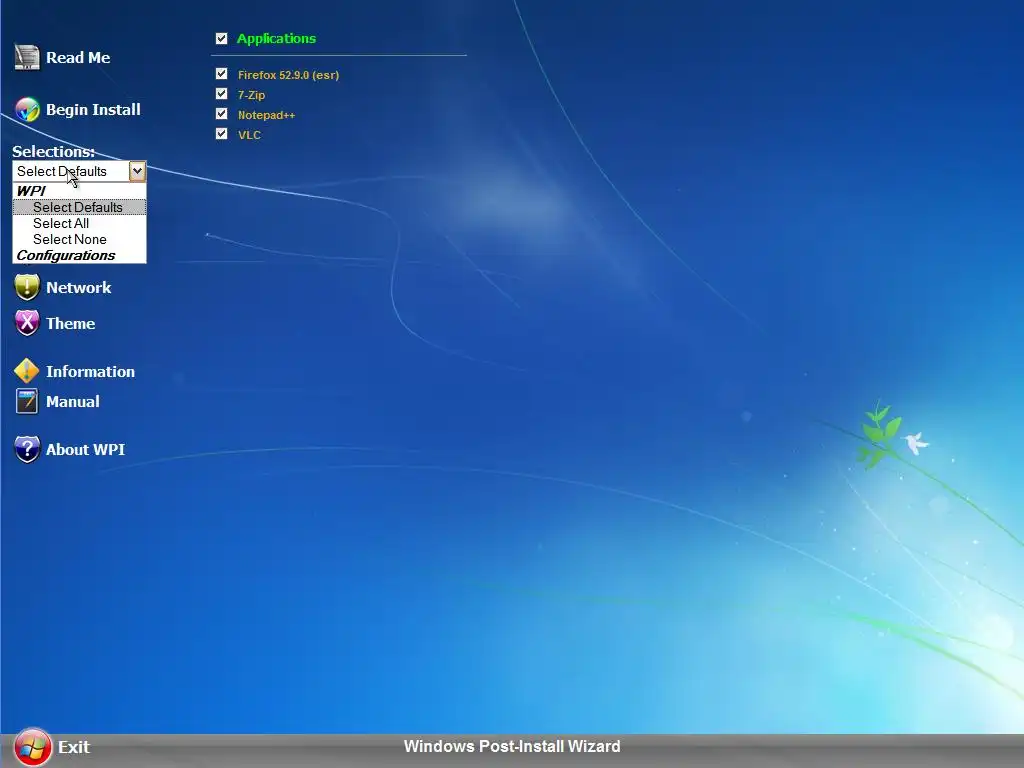Open the Information label
This screenshot has width=1024, height=768.
pos(90,371)
